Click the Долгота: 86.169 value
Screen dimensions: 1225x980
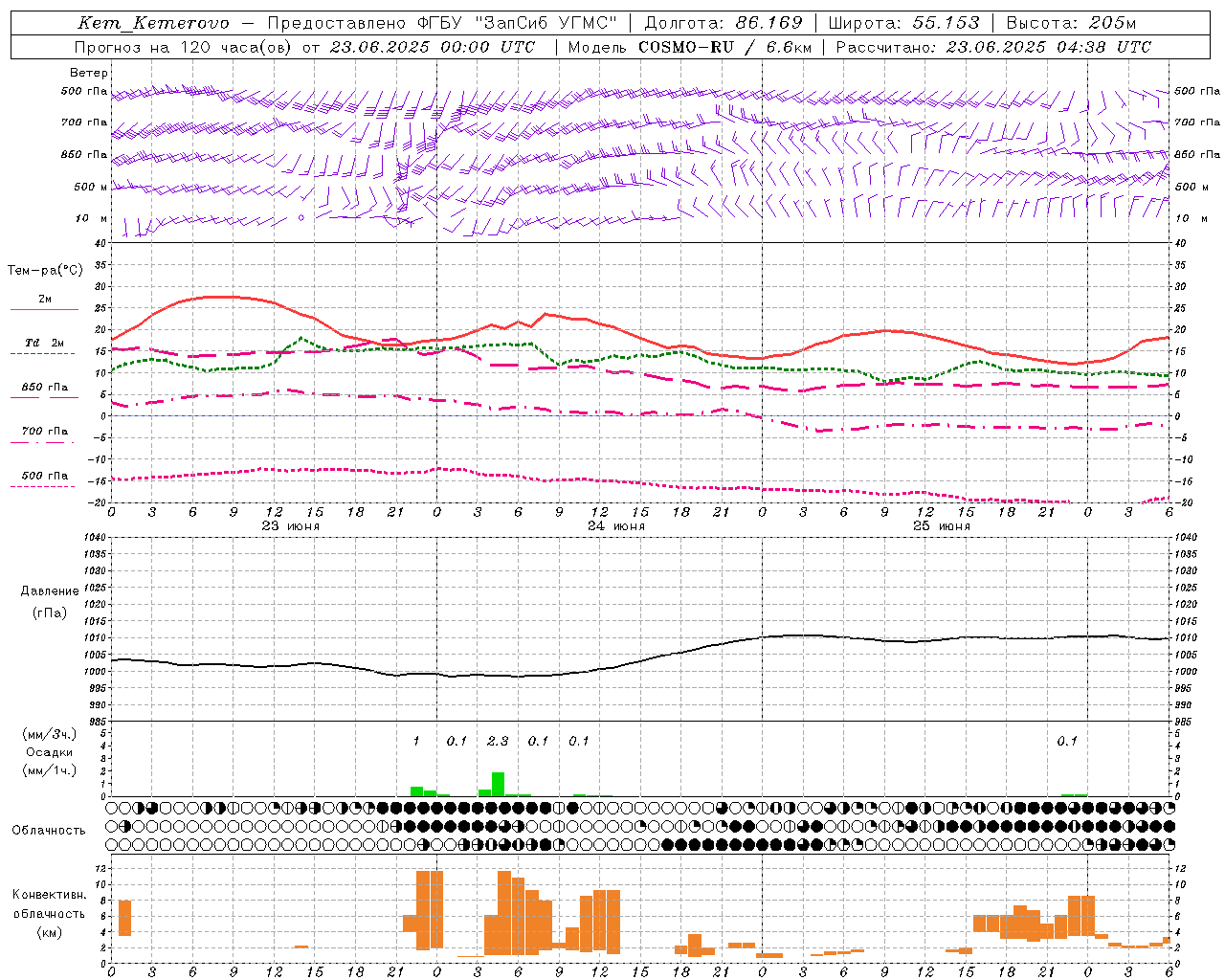pos(724,23)
